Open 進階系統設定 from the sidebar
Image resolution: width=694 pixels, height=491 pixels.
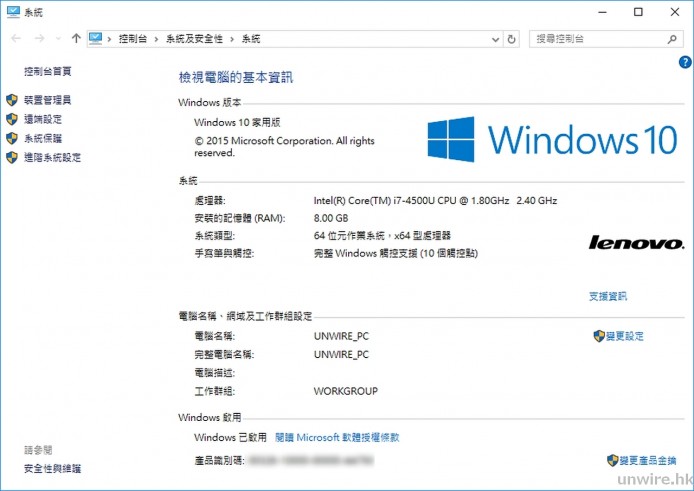(52, 158)
